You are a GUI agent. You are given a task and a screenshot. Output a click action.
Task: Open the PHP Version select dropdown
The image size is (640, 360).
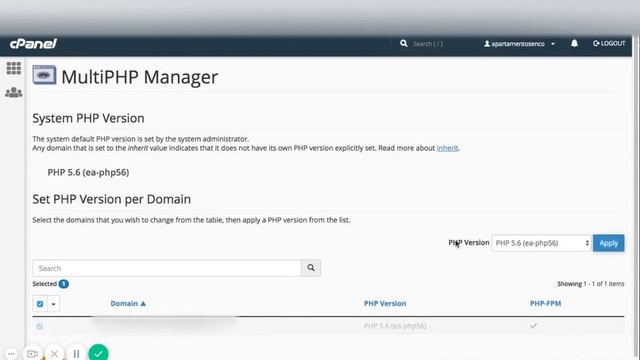[x=541, y=243]
